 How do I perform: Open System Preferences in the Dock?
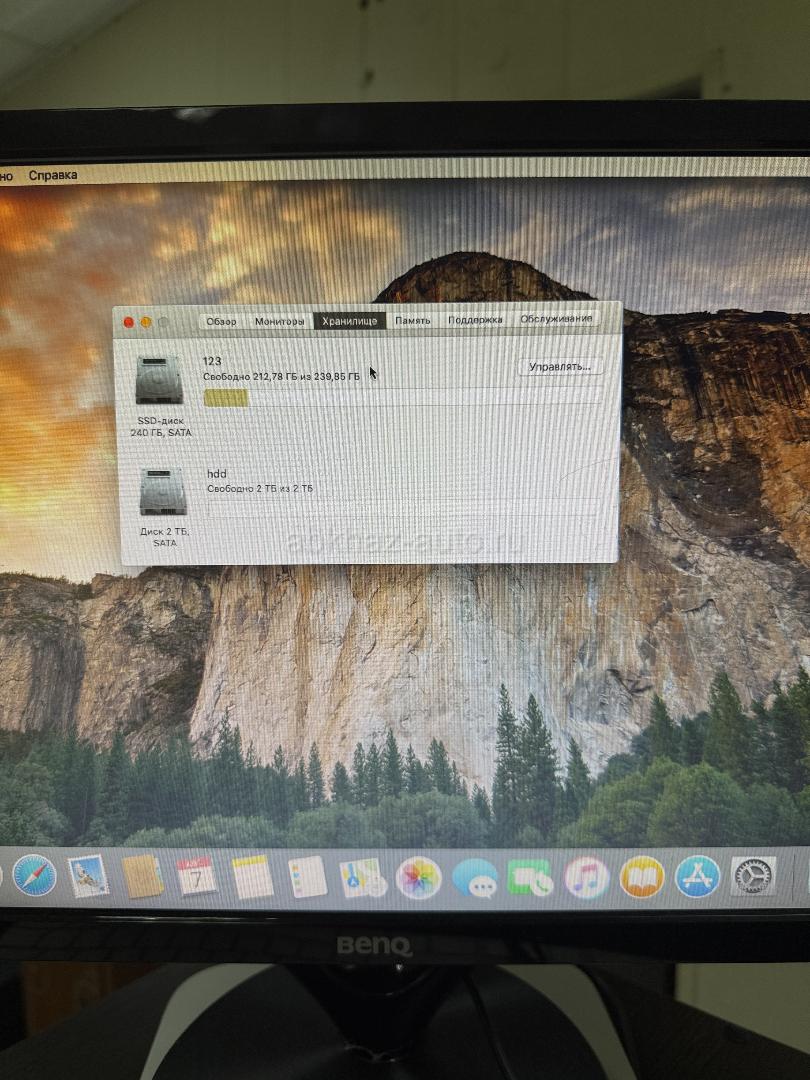tap(754, 875)
